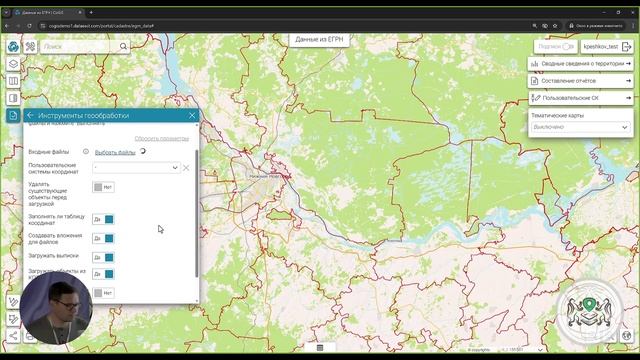Toggle Удалять существующие объекты перед загрузкой switch
This screenshot has height=360, width=640.
tap(103, 187)
